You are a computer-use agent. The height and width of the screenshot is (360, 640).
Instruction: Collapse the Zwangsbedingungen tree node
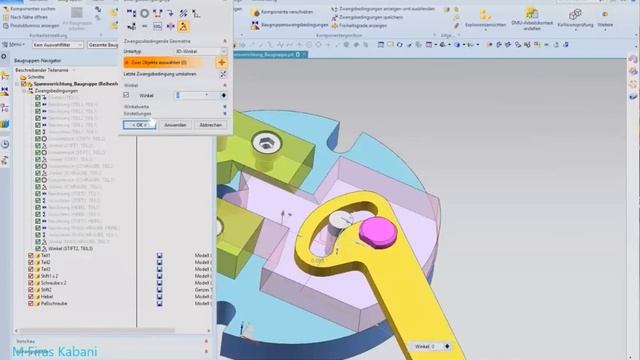click(24, 91)
